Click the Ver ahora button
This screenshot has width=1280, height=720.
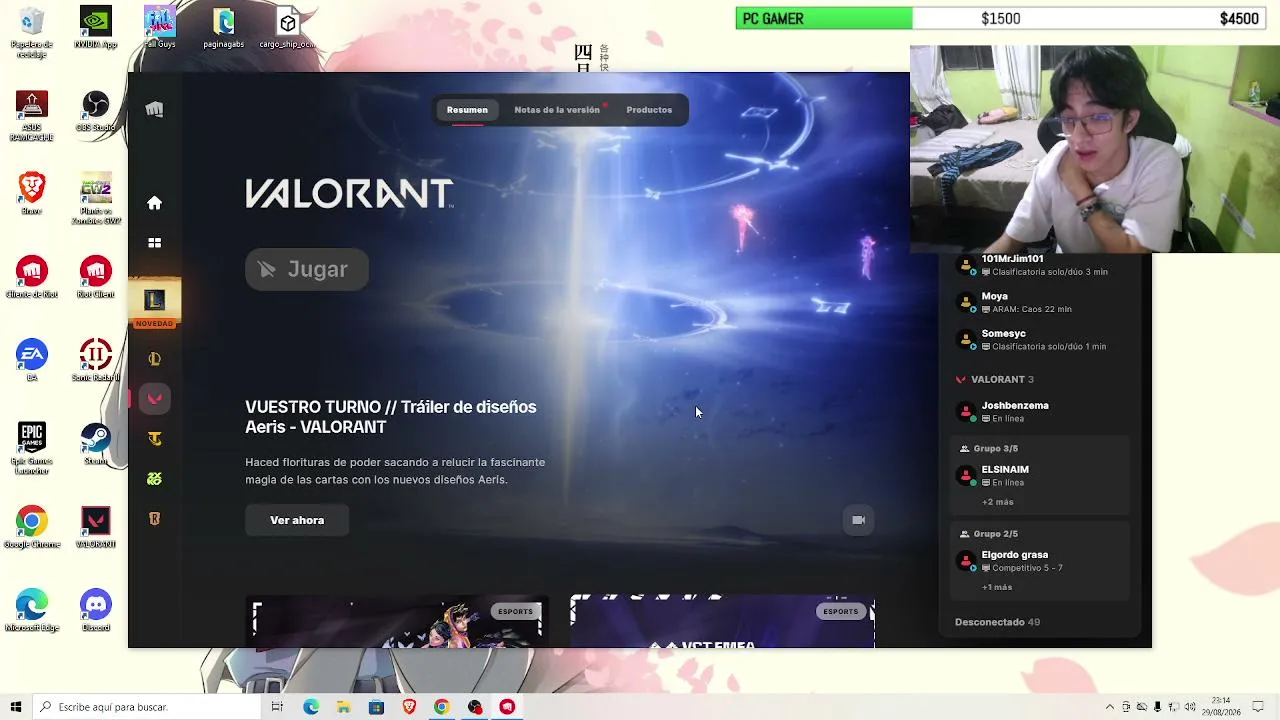pyautogui.click(x=297, y=520)
